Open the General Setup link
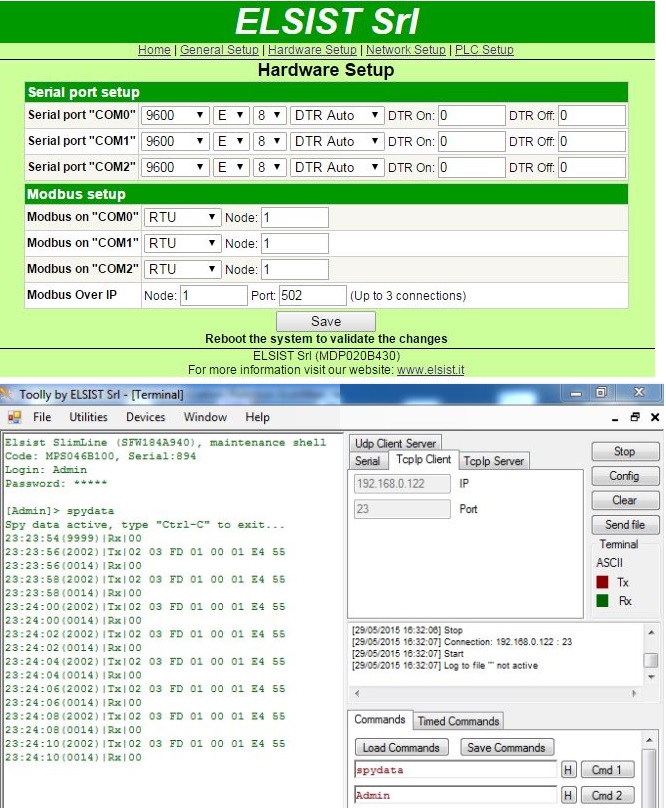 [x=219, y=50]
